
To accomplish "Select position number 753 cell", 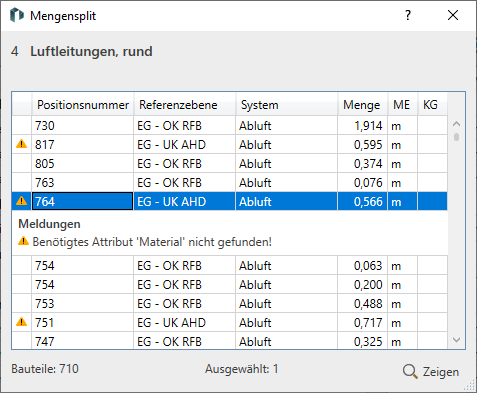I will [83, 304].
